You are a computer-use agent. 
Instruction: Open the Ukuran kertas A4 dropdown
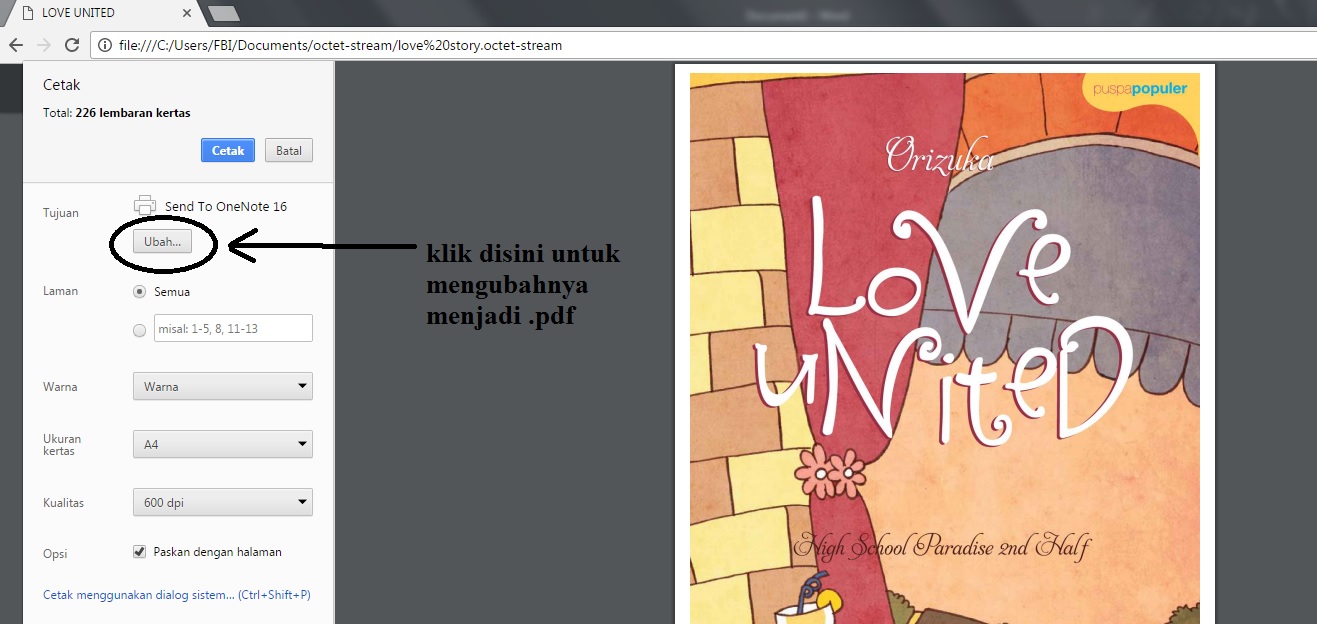[x=223, y=444]
